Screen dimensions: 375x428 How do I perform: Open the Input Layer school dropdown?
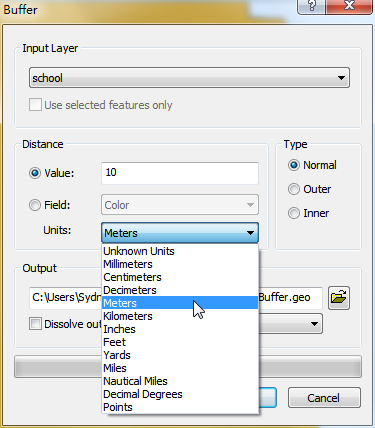coord(189,78)
